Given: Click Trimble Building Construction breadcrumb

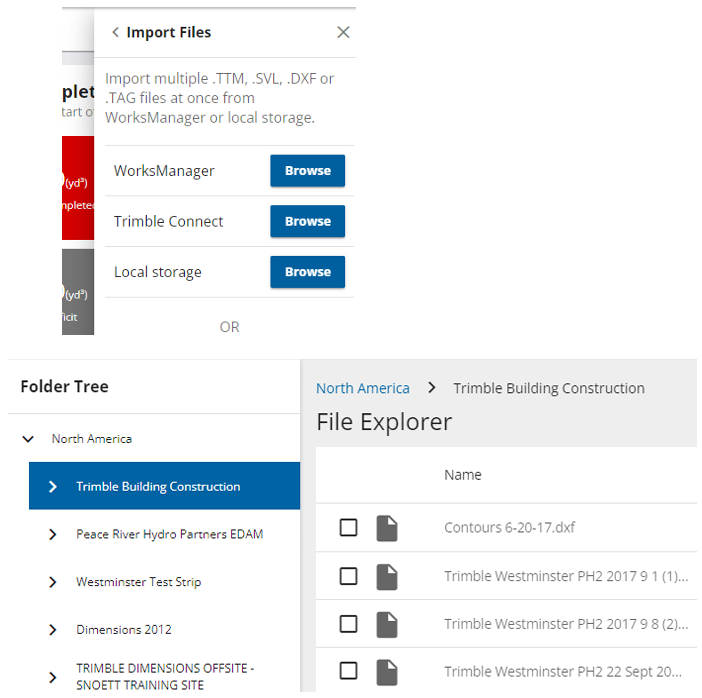Looking at the screenshot, I should pyautogui.click(x=549, y=388).
